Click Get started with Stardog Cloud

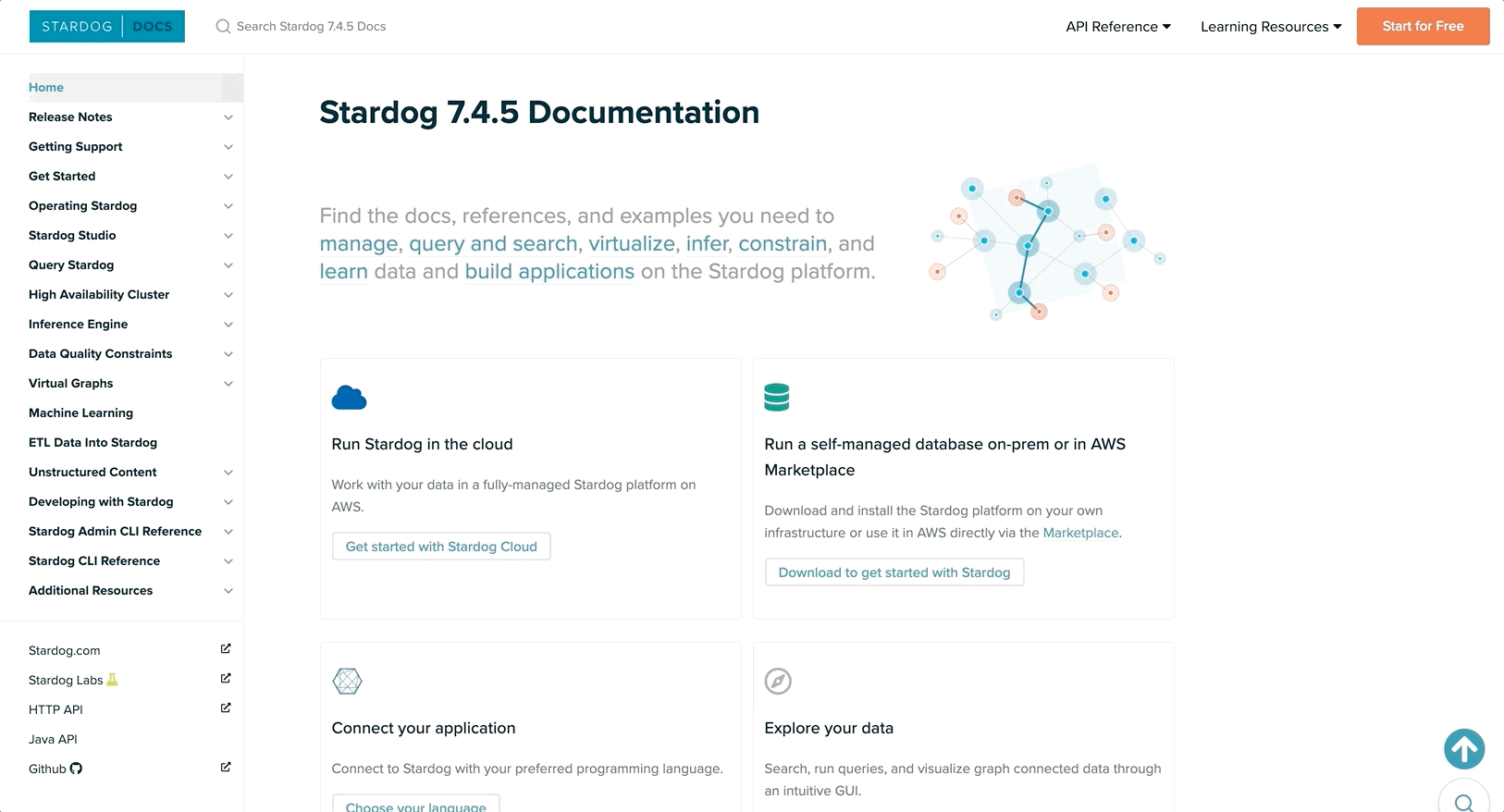tap(441, 547)
